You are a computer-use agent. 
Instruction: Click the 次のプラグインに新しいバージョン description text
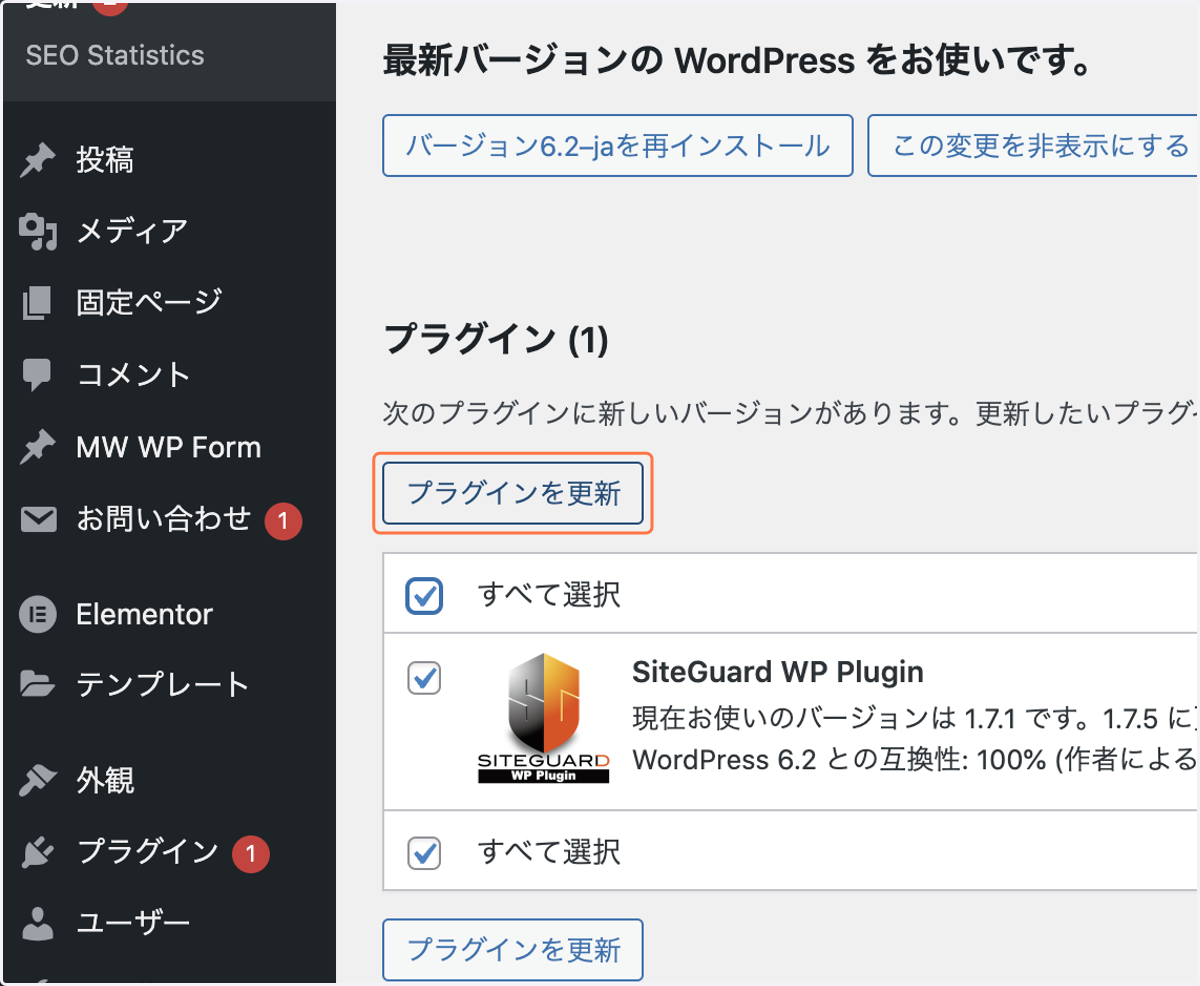pyautogui.click(x=790, y=415)
